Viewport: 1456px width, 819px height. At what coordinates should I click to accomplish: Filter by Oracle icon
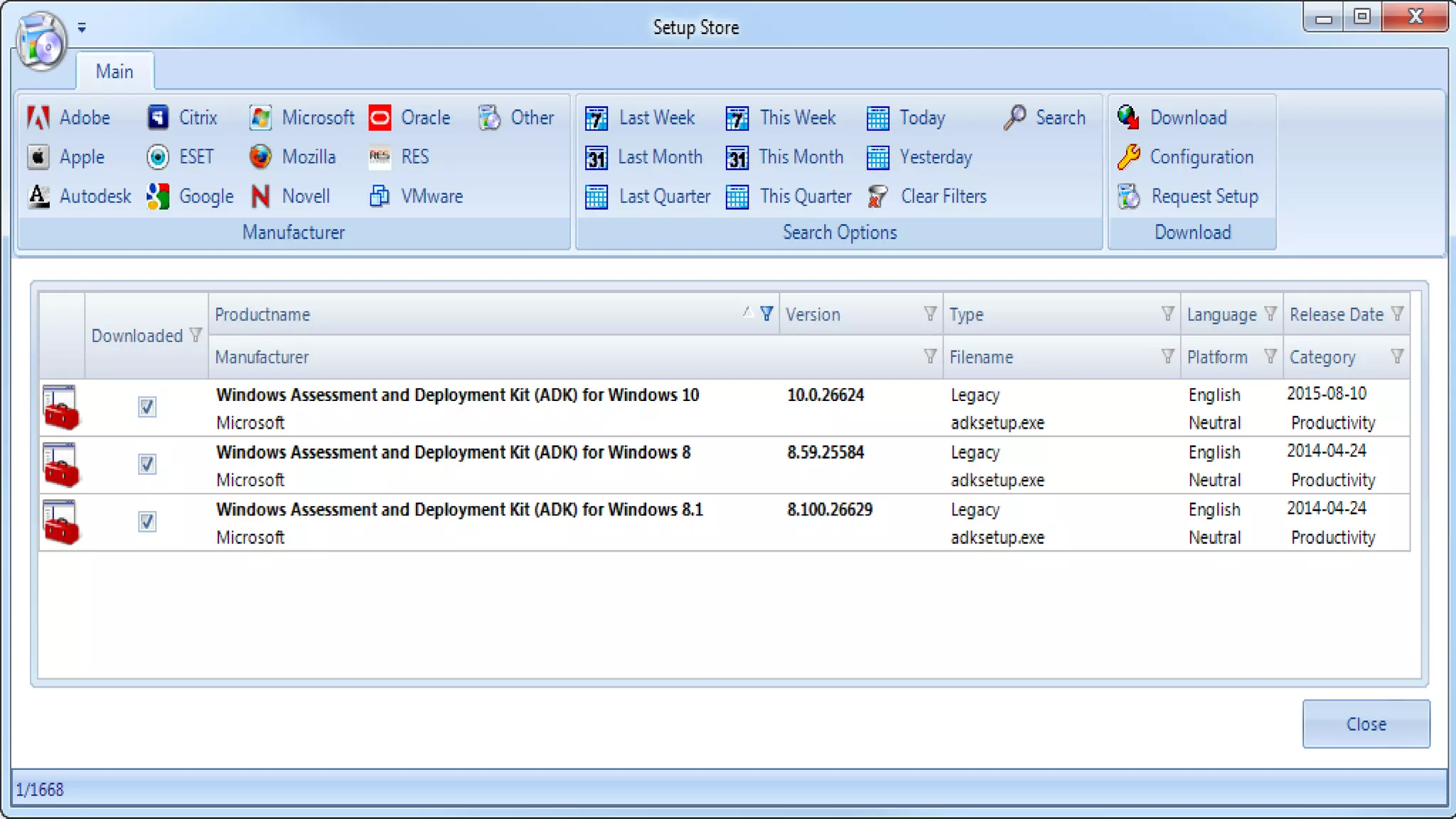point(380,117)
